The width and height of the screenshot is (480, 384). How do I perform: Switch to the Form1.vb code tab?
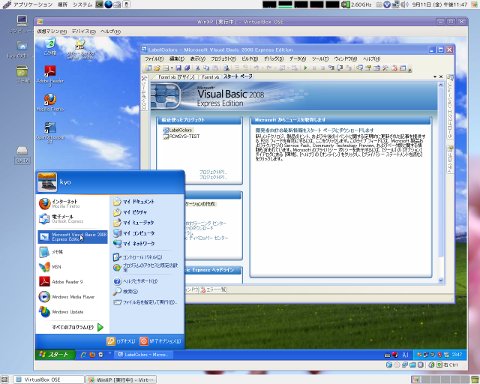210,77
